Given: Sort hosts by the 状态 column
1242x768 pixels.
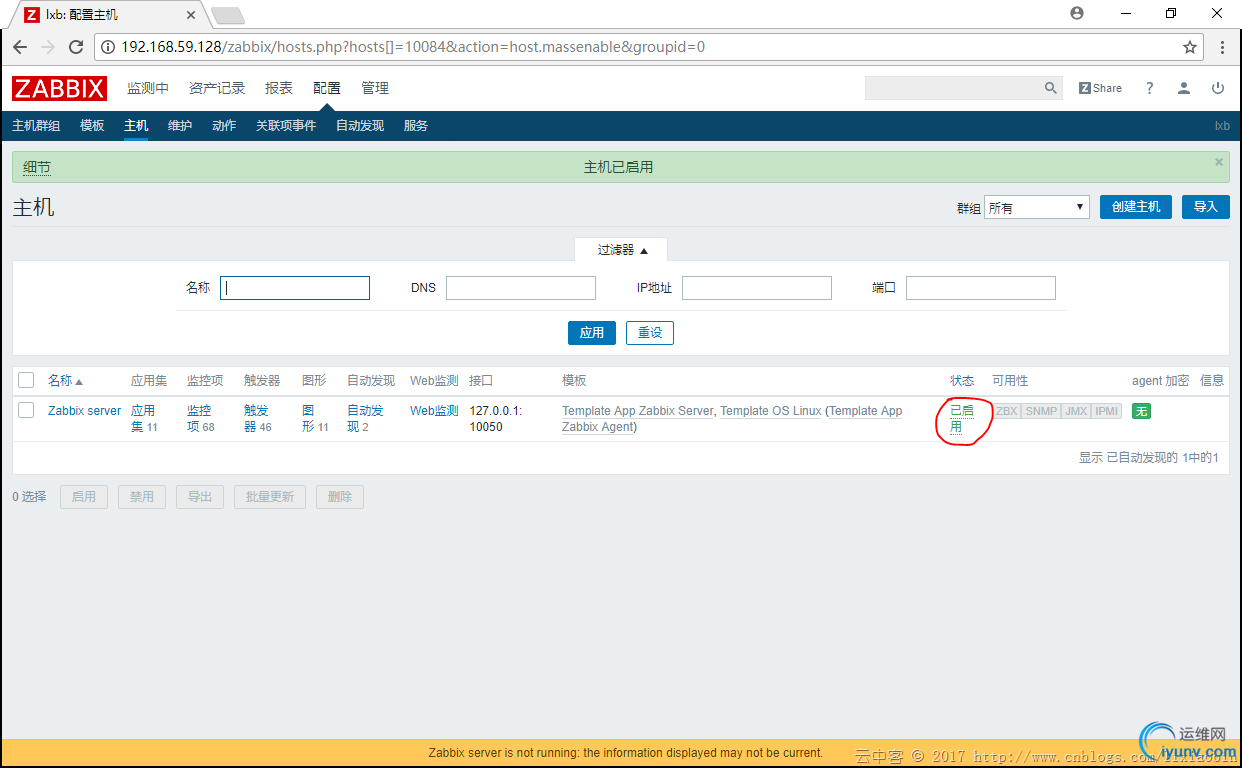Looking at the screenshot, I should pos(962,381).
